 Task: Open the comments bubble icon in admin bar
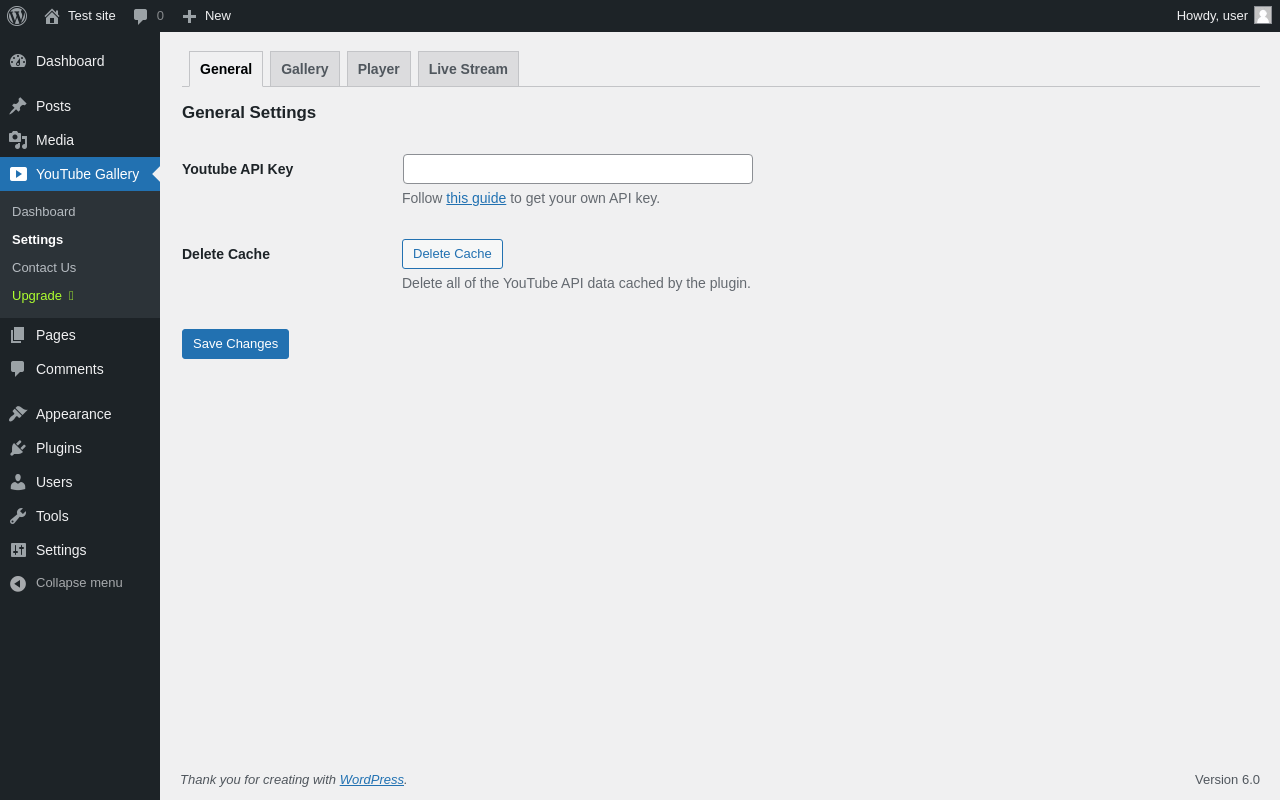[x=141, y=16]
